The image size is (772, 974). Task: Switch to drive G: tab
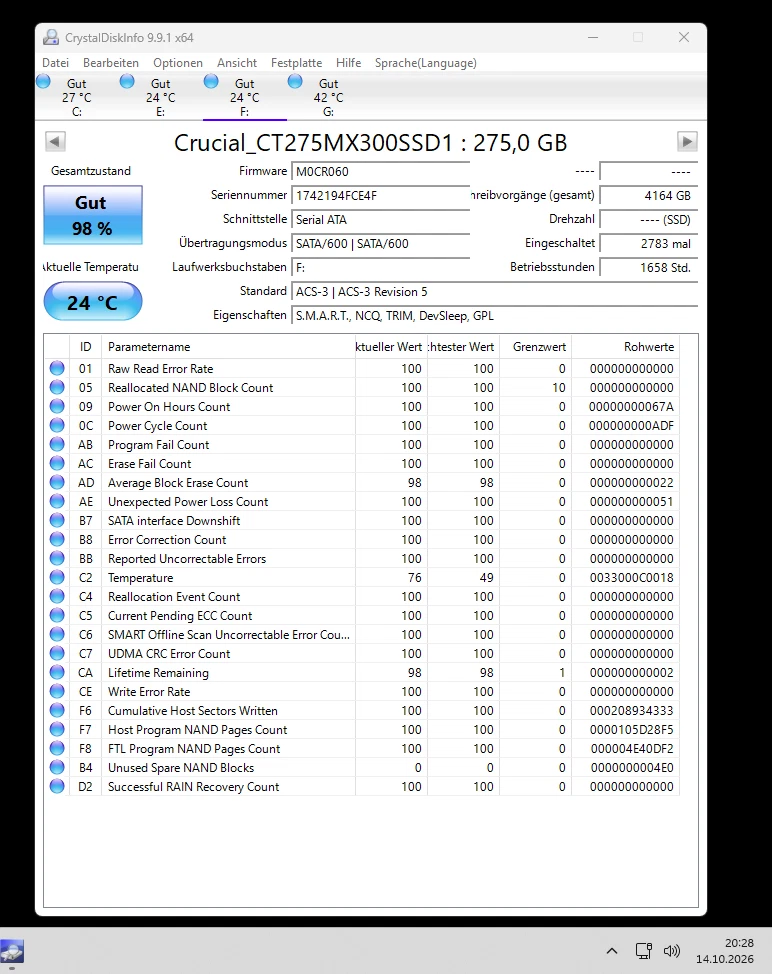point(329,97)
